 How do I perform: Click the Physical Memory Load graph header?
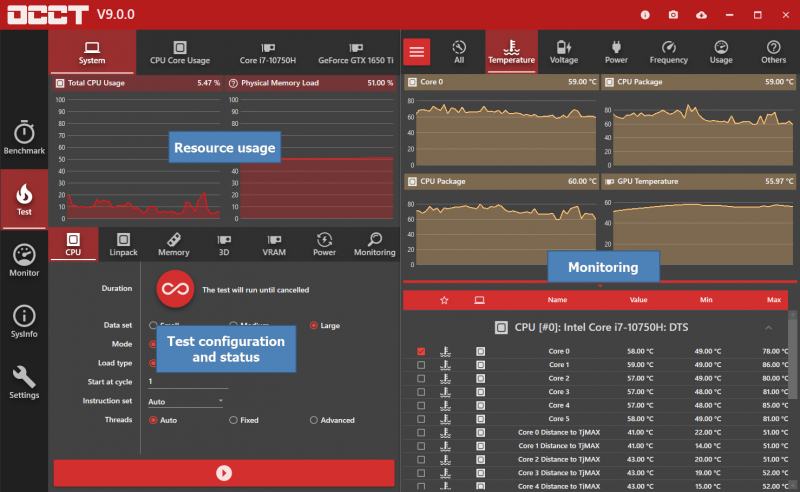pyautogui.click(x=311, y=83)
